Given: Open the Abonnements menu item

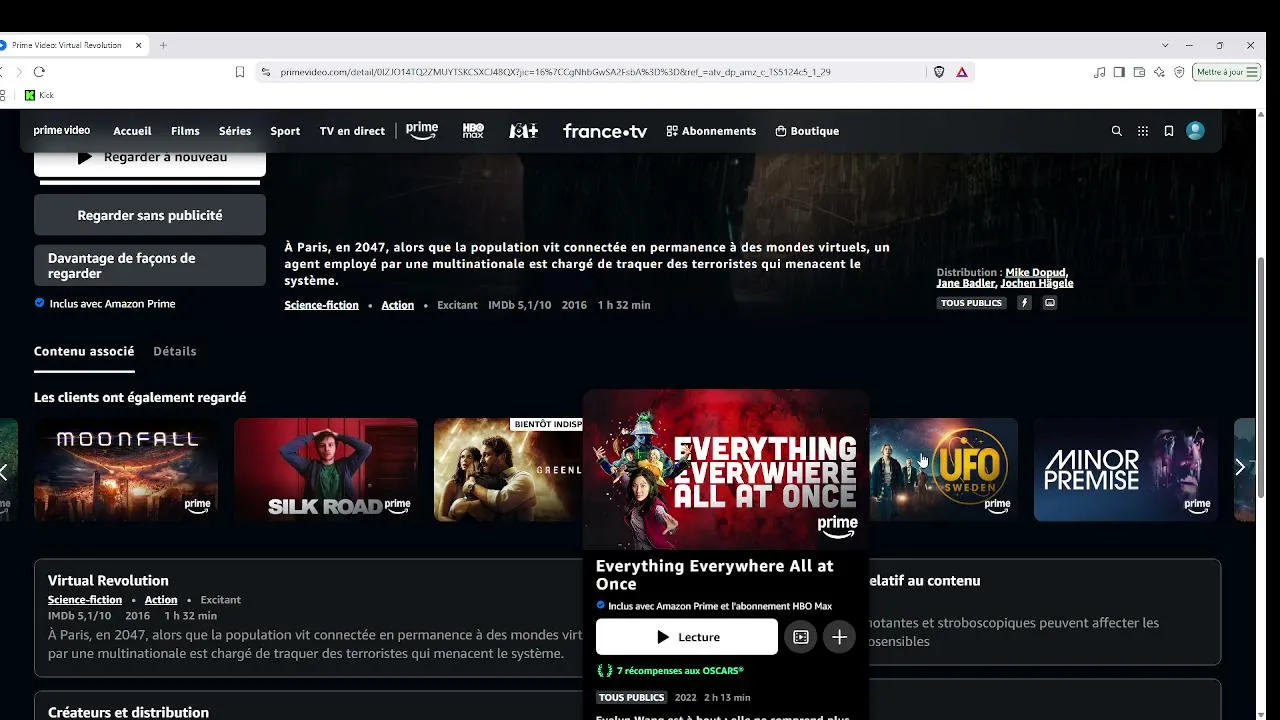Looking at the screenshot, I should tap(711, 131).
